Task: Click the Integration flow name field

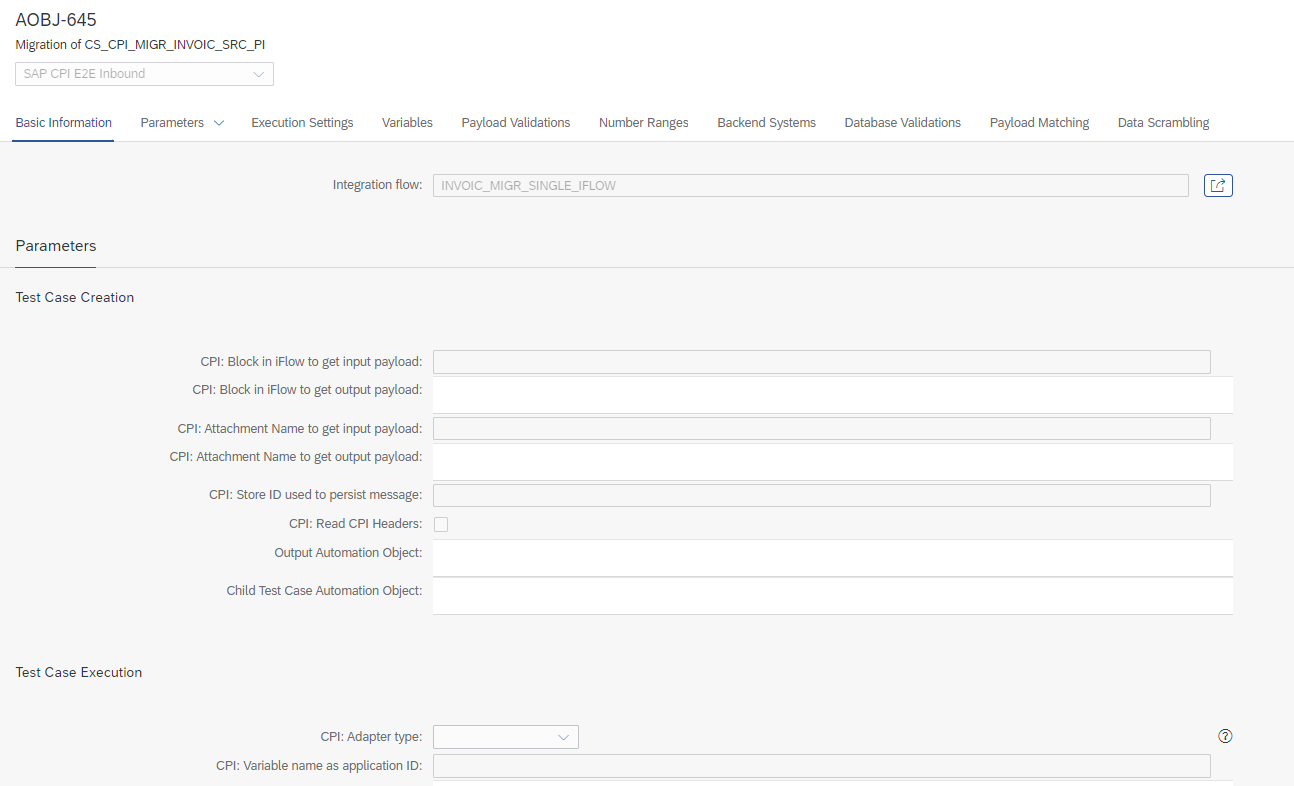Action: coord(810,185)
